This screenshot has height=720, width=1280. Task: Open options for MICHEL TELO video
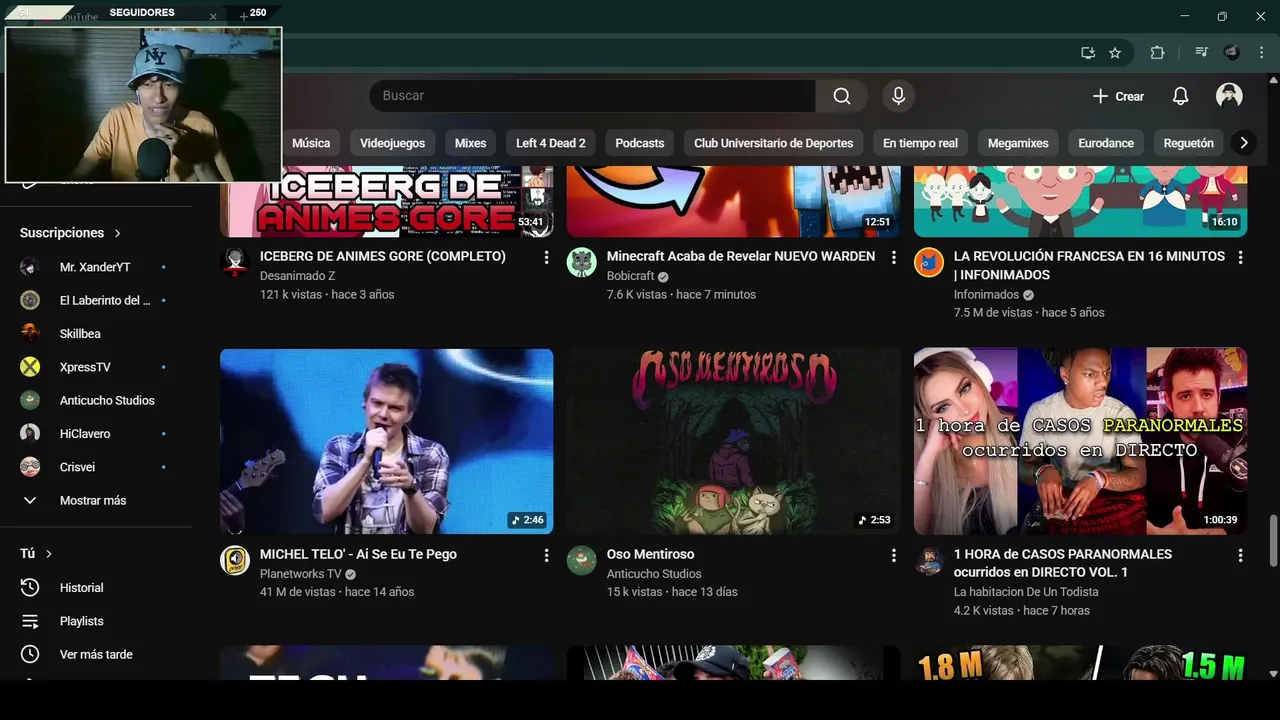click(x=546, y=555)
